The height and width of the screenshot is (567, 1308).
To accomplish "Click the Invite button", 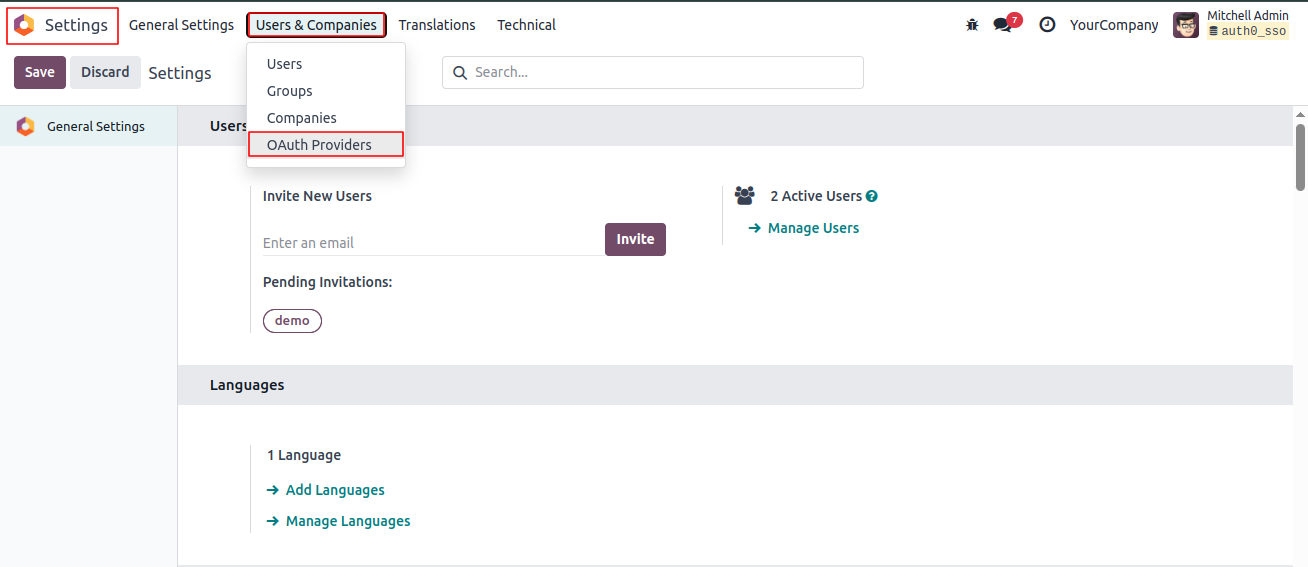I will click(635, 239).
